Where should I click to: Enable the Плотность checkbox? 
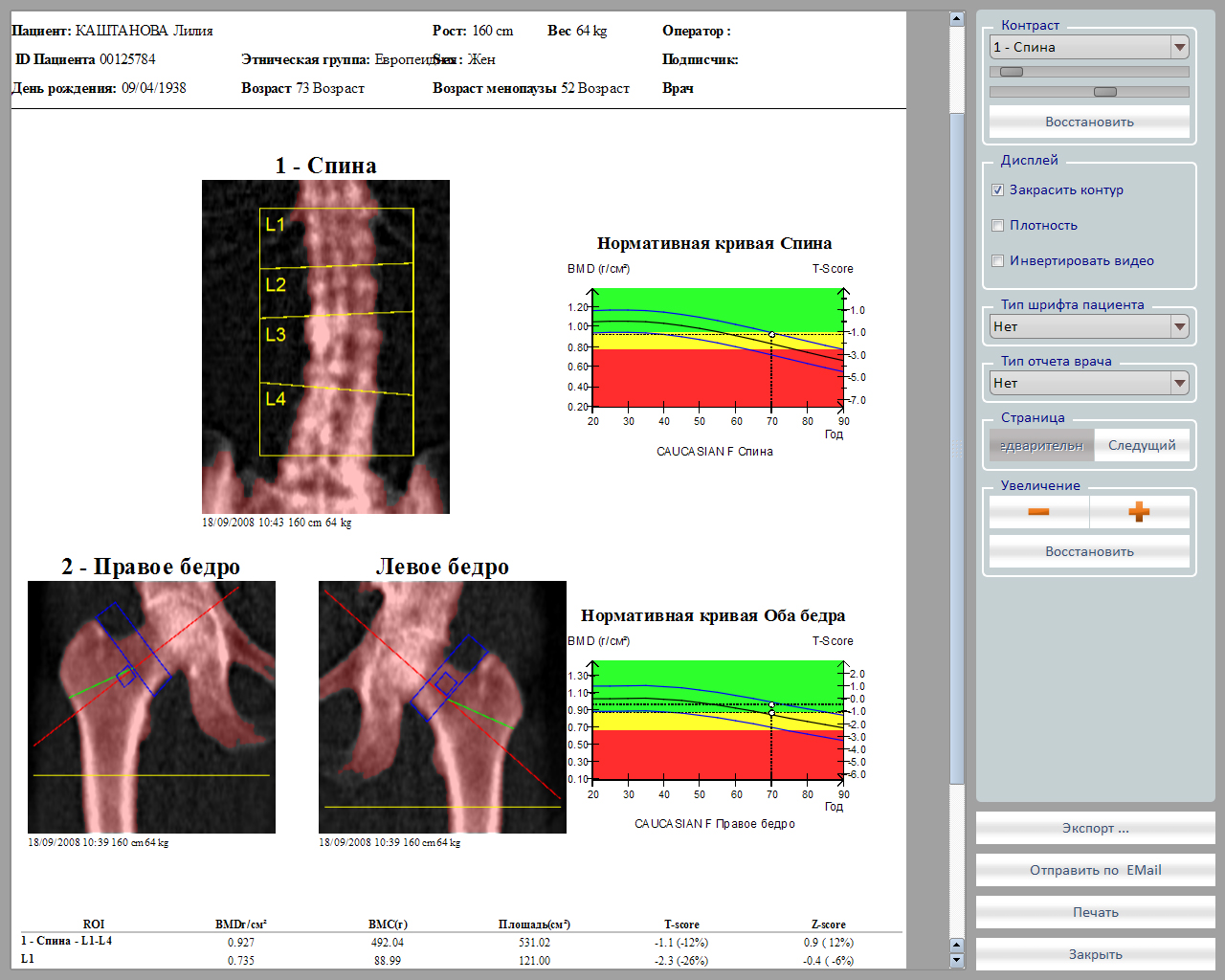point(997,226)
